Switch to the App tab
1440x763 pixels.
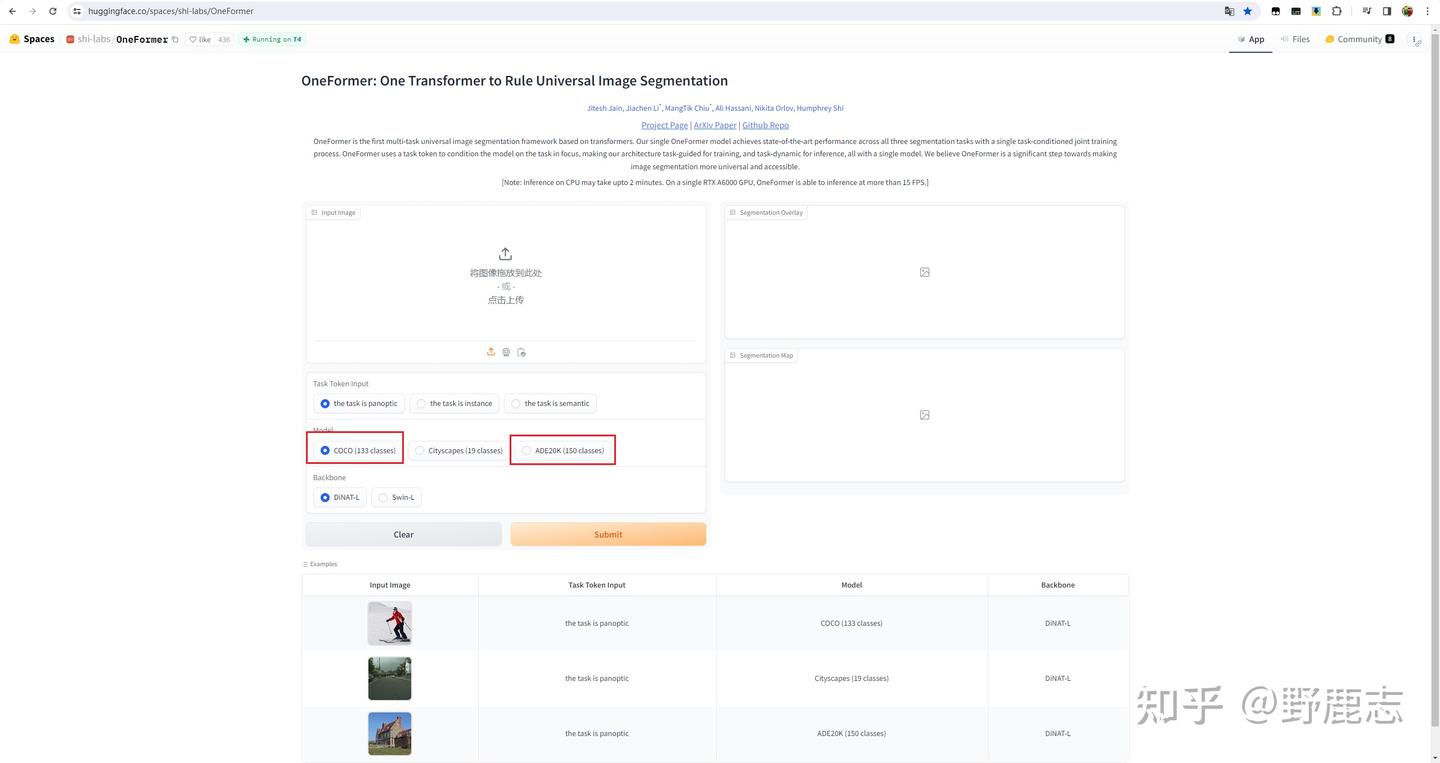click(1250, 39)
